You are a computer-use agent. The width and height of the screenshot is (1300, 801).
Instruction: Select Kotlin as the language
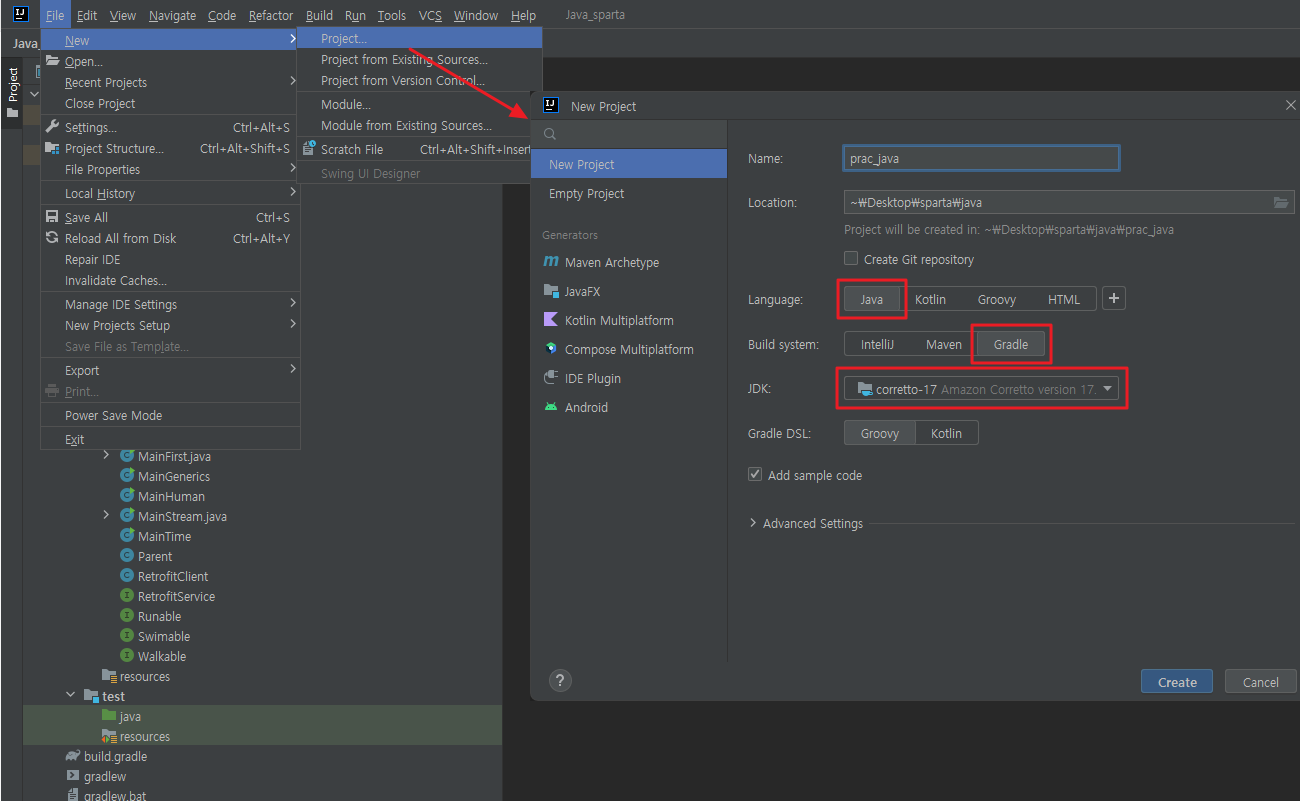pos(930,299)
